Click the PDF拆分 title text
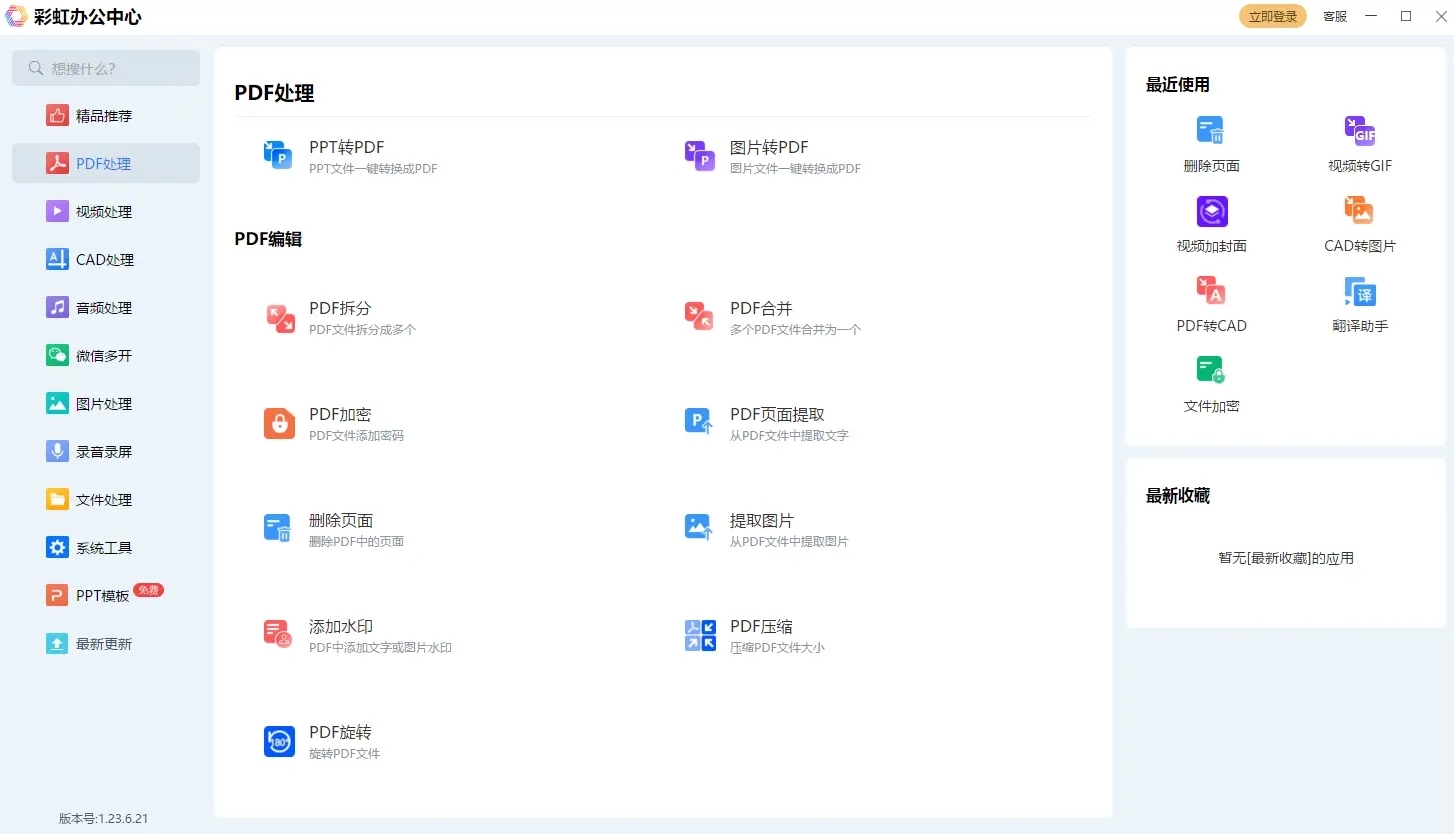This screenshot has width=1454, height=834. (x=340, y=309)
